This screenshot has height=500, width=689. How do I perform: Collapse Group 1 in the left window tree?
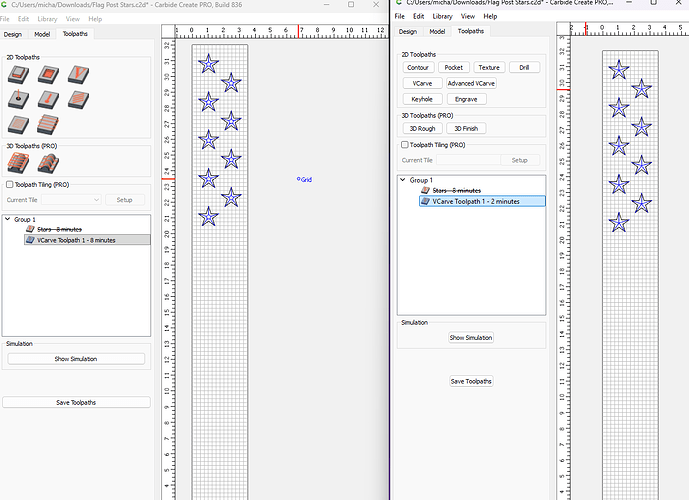9,218
